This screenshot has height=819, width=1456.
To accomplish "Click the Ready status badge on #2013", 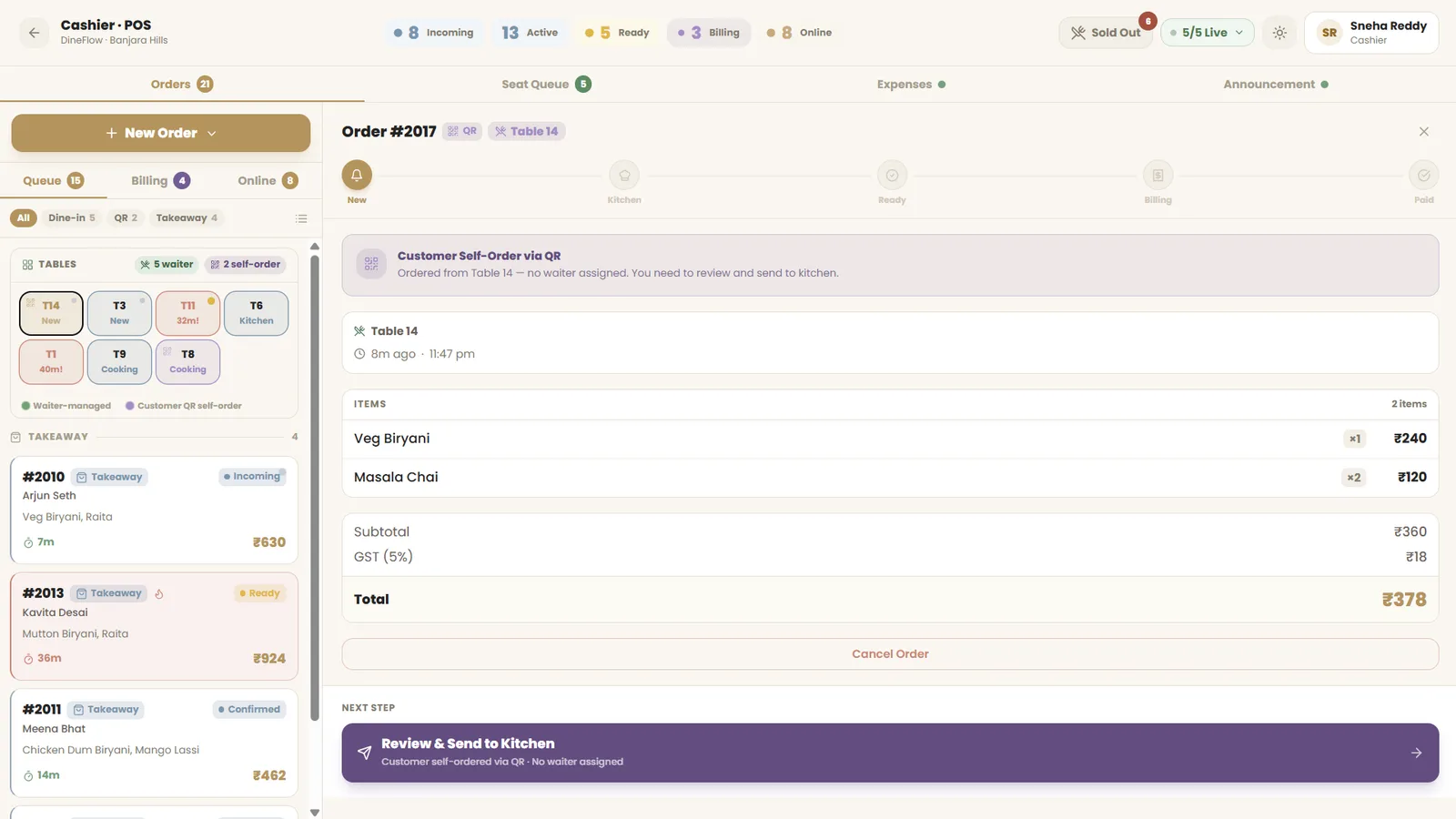I will (260, 593).
